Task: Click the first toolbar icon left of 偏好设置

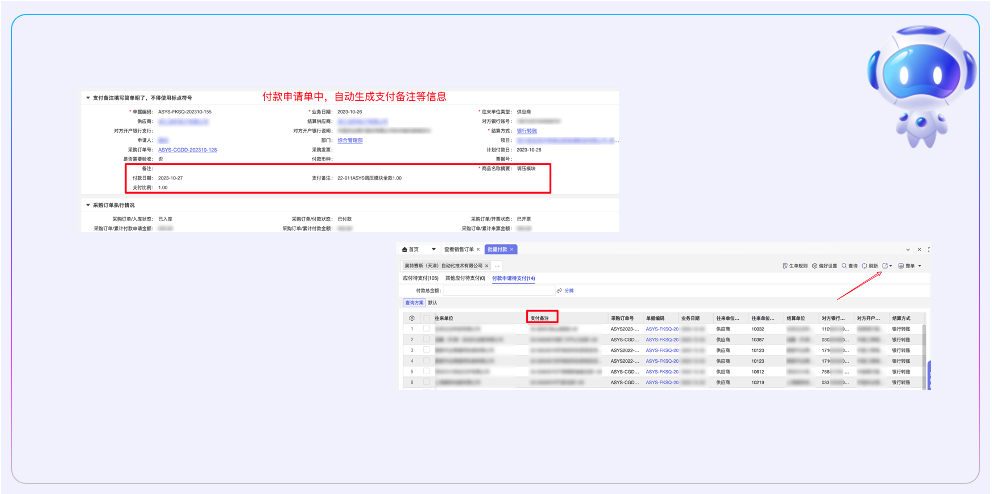Action: click(783, 266)
